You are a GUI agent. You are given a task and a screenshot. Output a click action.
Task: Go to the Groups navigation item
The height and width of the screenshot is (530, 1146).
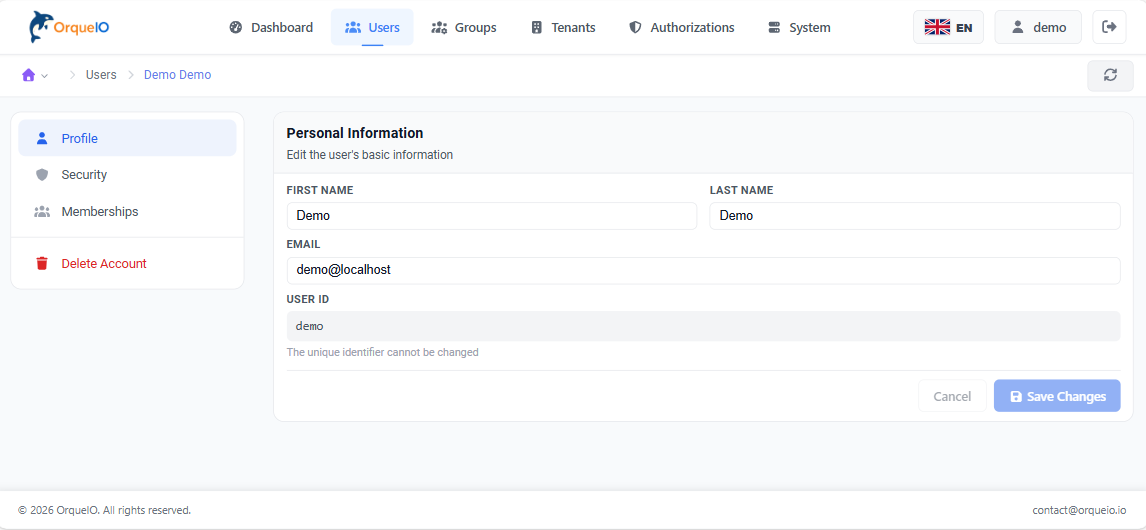(x=464, y=28)
